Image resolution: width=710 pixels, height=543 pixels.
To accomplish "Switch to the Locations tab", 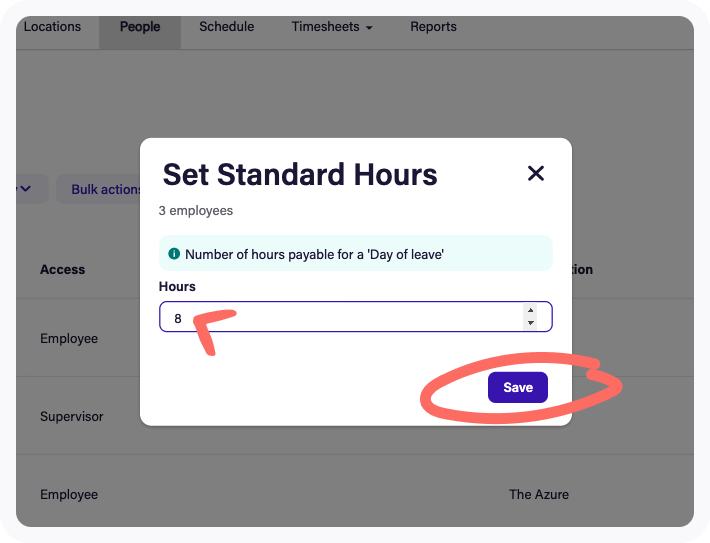I will pyautogui.click(x=52, y=27).
